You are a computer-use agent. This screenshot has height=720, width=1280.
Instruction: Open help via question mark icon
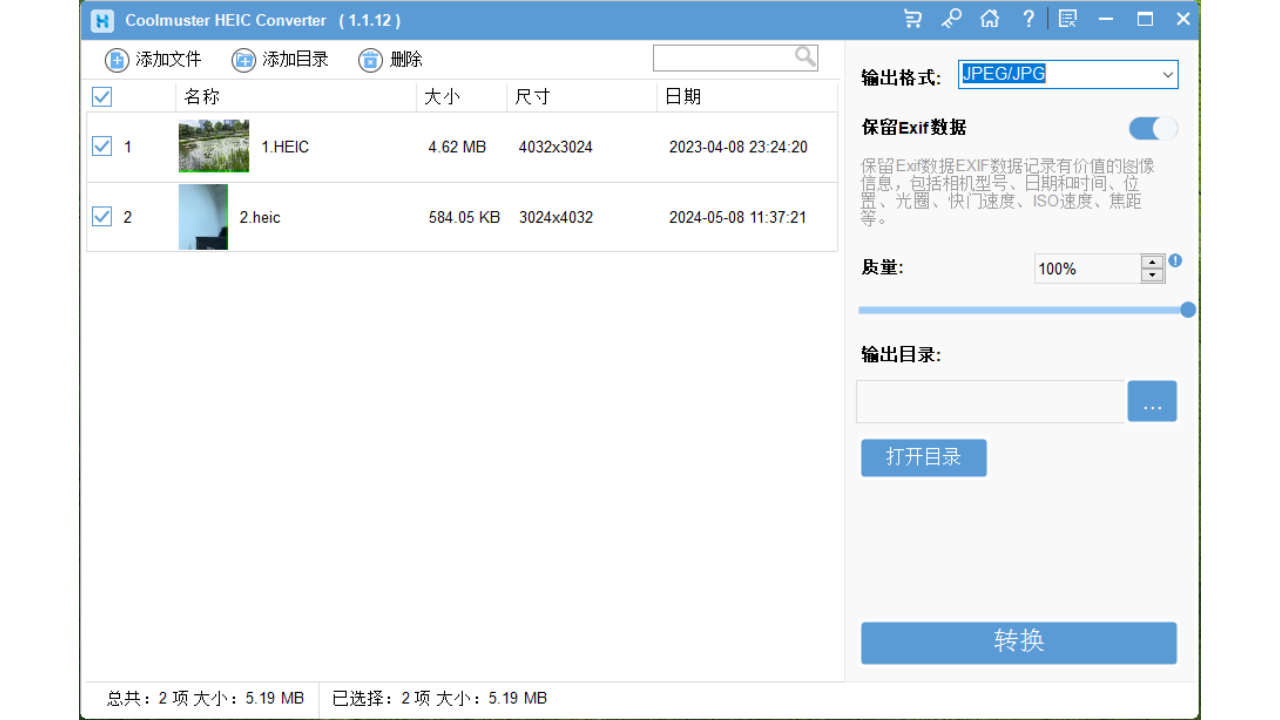1028,19
